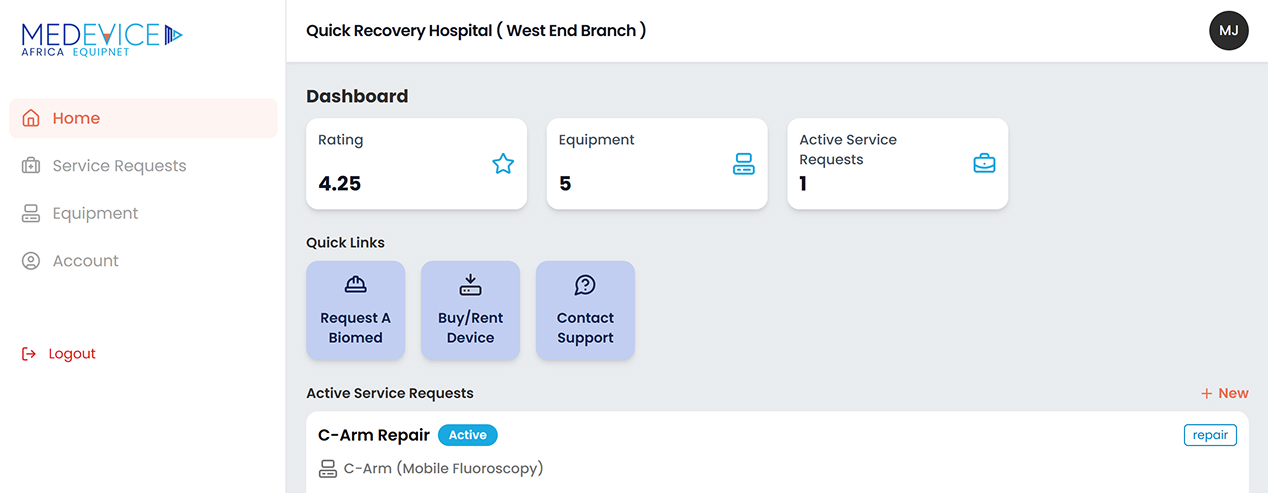
Task: Log out using the Logout link
Action: tap(72, 354)
